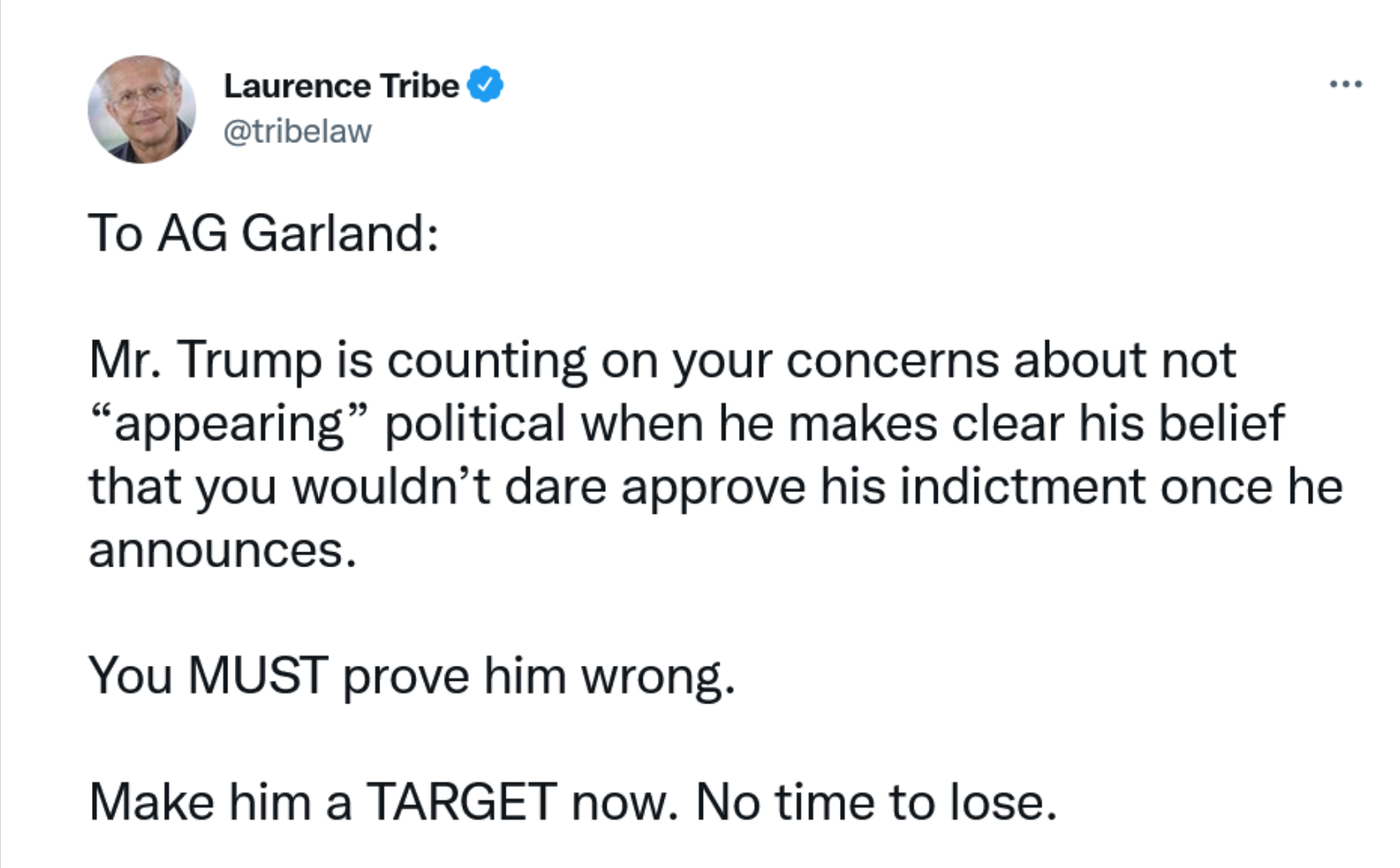Screen dimensions: 1400x868
Task: Open Laurence Tribe's profile picture
Action: point(141,109)
